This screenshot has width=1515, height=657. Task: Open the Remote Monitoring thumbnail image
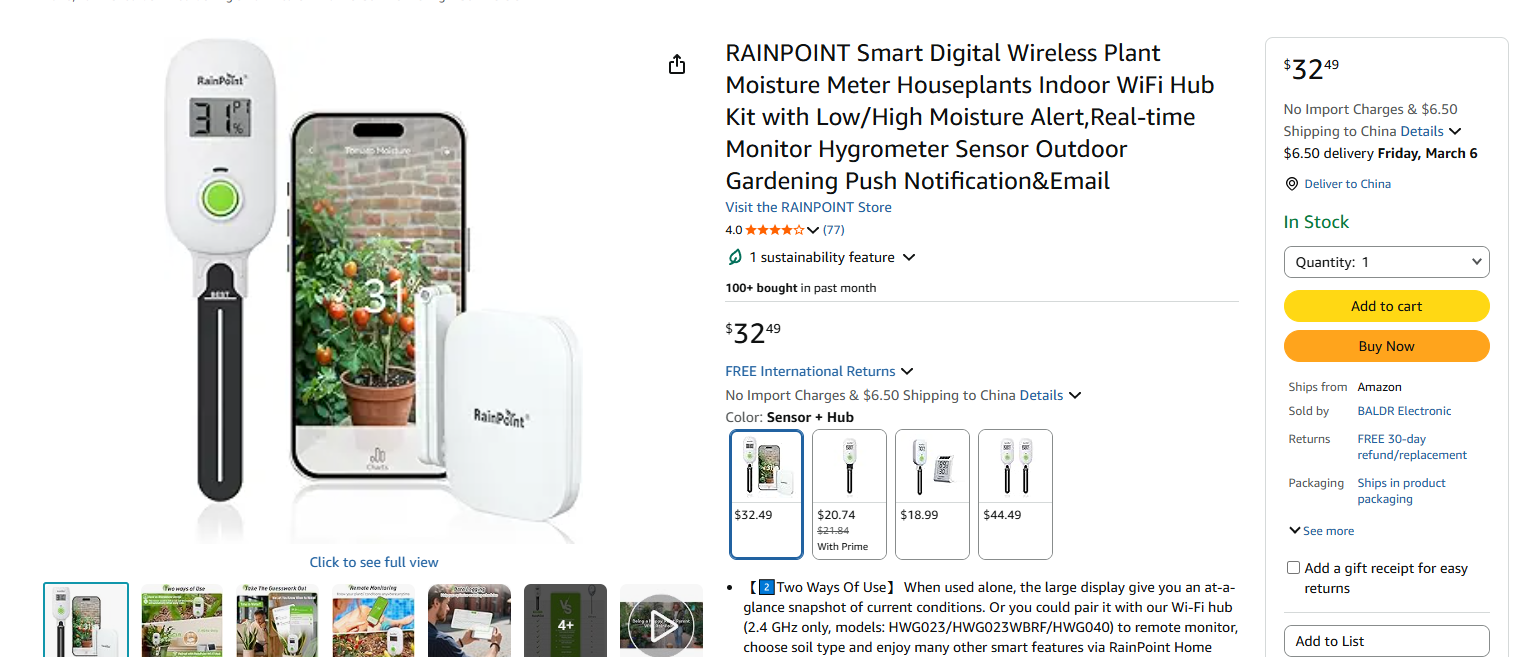(373, 621)
